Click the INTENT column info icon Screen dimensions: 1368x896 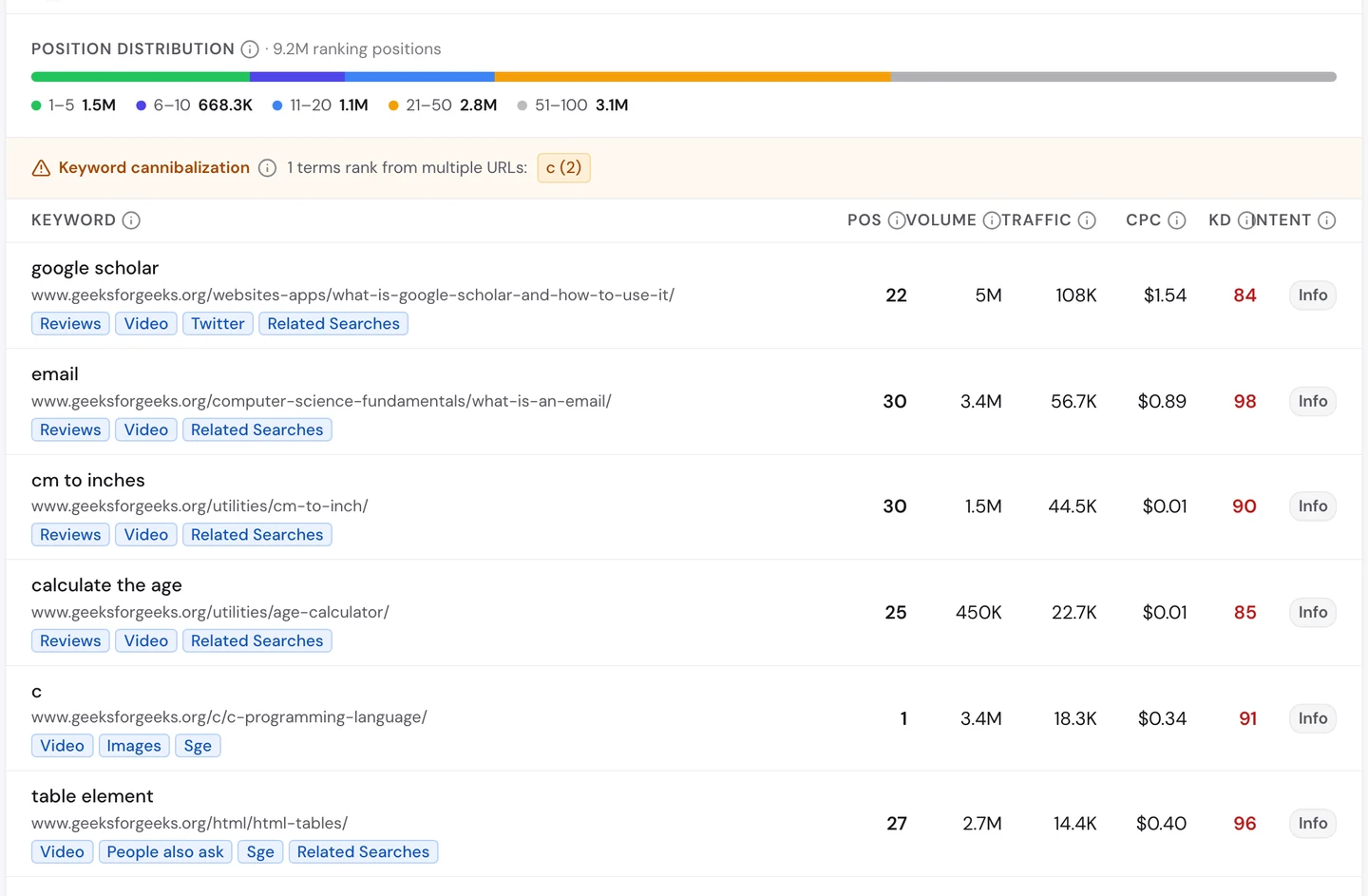(1327, 220)
